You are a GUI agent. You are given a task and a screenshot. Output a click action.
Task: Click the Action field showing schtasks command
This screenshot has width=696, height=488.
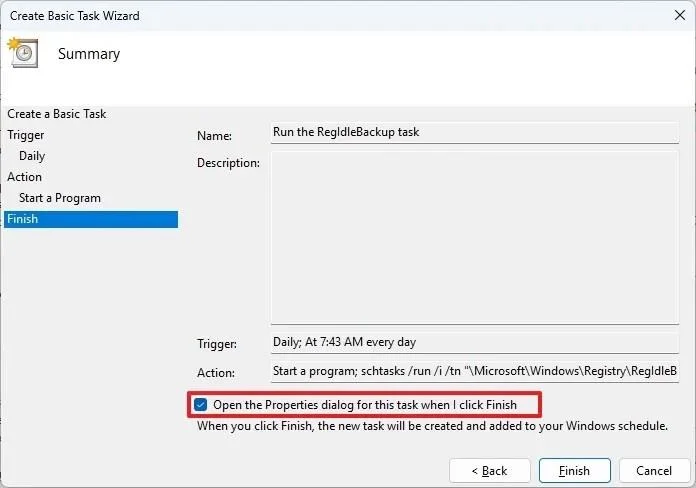[475, 371]
